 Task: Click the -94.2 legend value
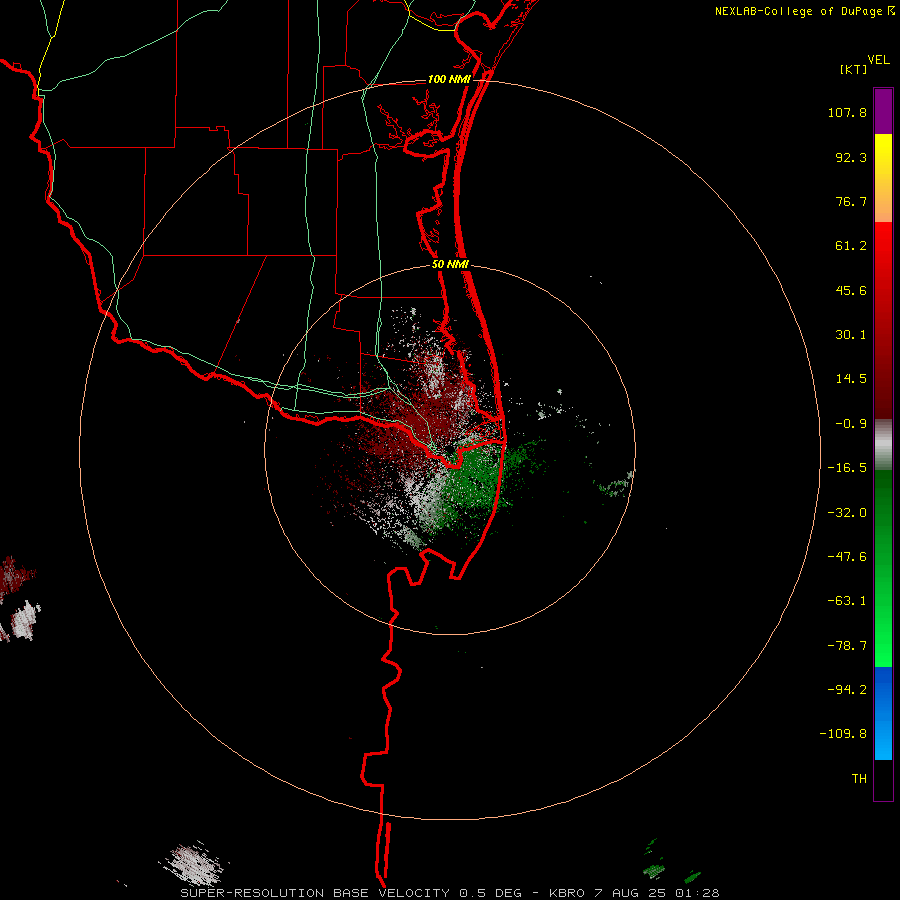tap(847, 689)
